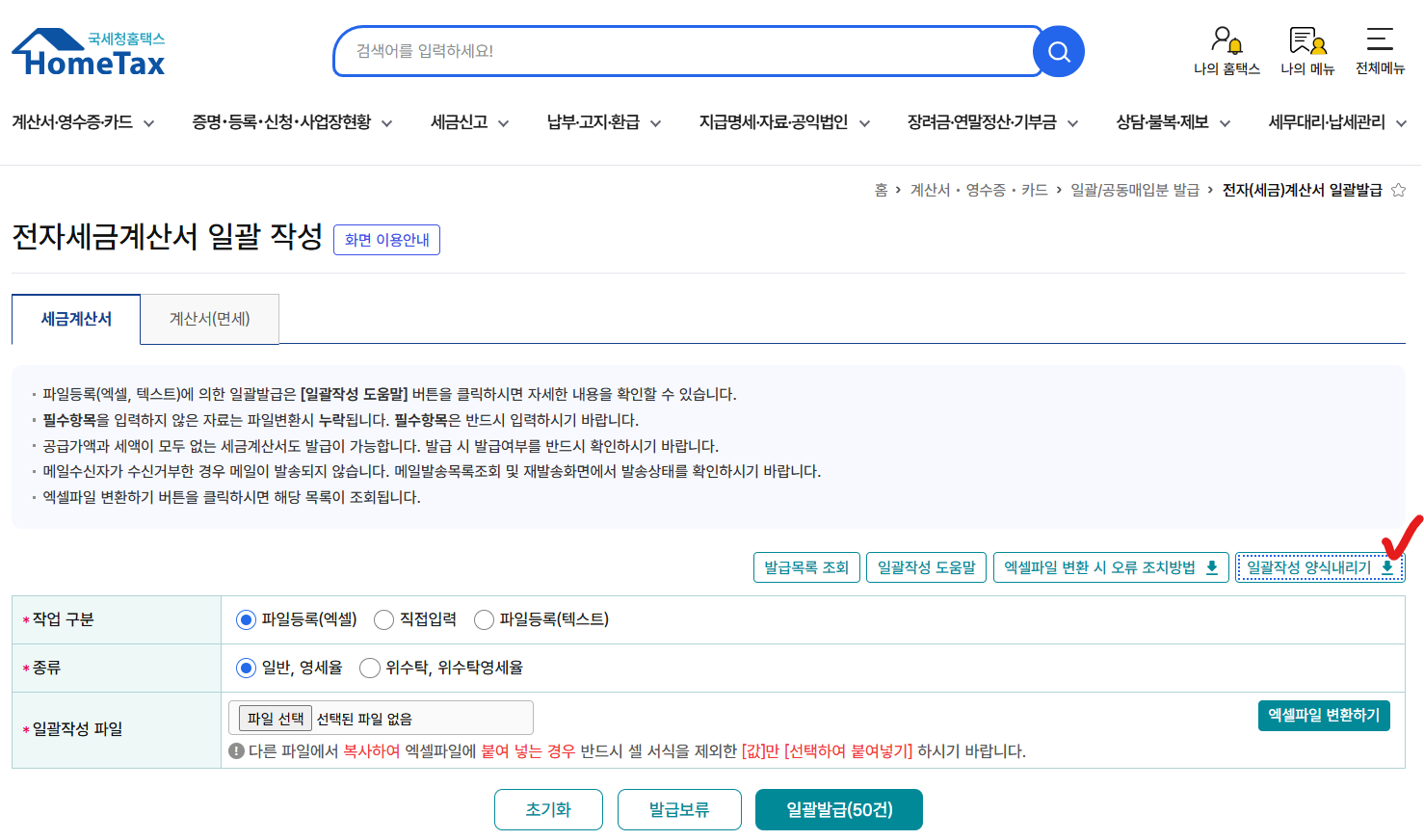This screenshot has width=1424, height=840.
Task: Click 일괄발급(50건) button
Action: pos(839,809)
